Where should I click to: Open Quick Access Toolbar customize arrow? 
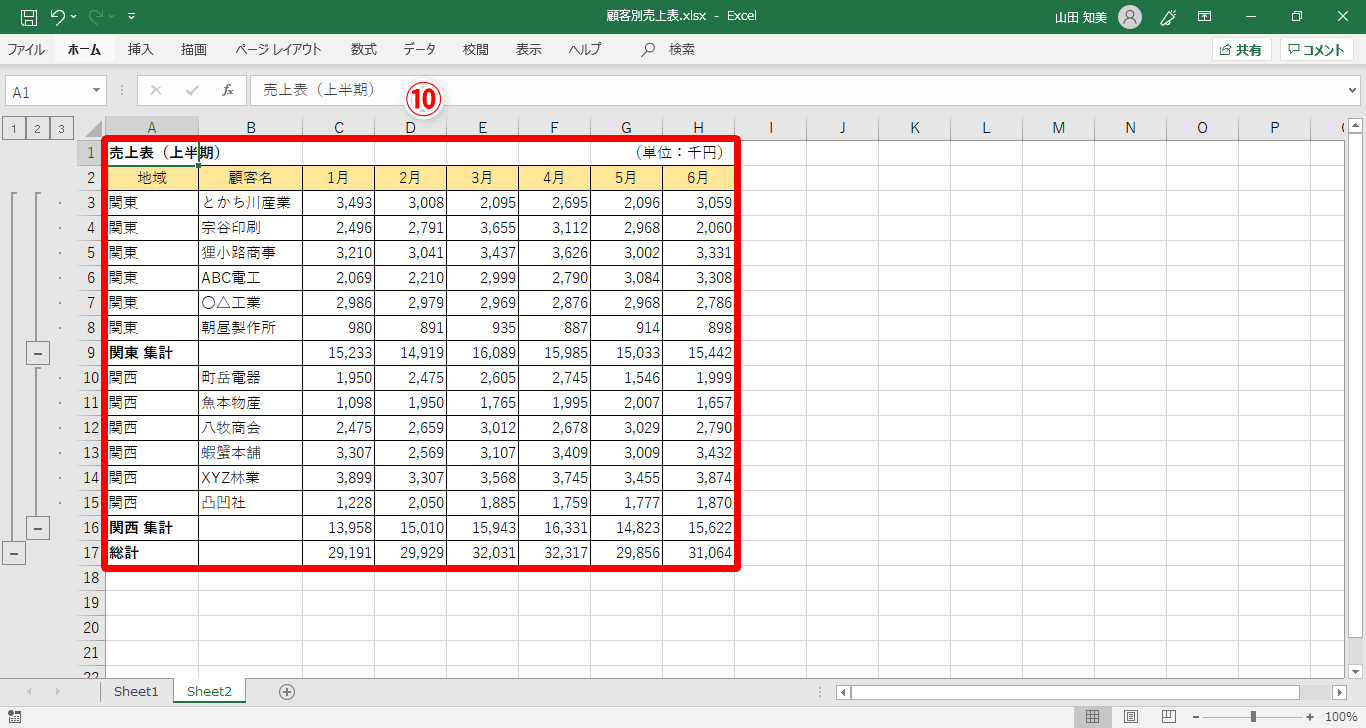coord(132,16)
